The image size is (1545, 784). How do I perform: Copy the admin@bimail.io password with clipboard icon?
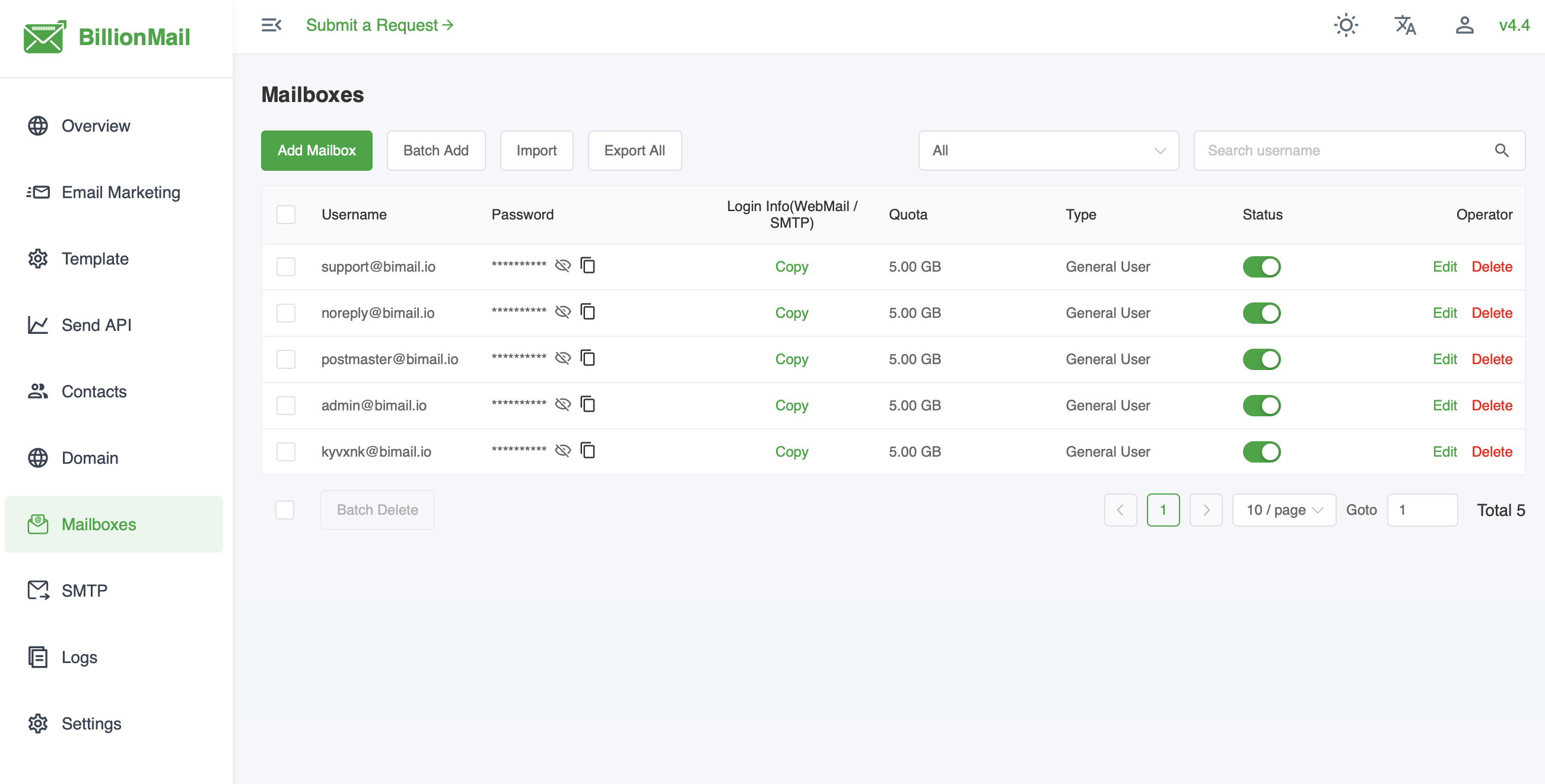coord(588,404)
